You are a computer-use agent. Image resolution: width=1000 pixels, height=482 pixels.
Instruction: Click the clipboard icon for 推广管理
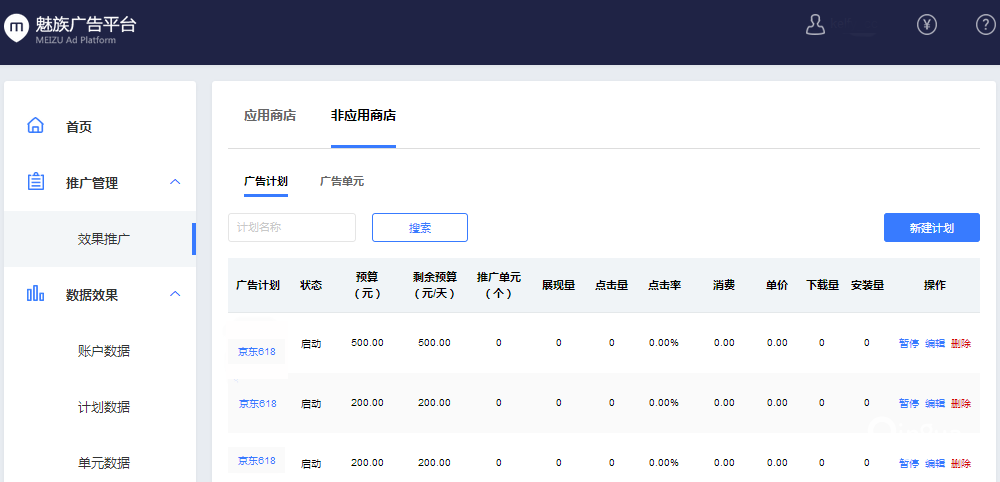[x=36, y=182]
